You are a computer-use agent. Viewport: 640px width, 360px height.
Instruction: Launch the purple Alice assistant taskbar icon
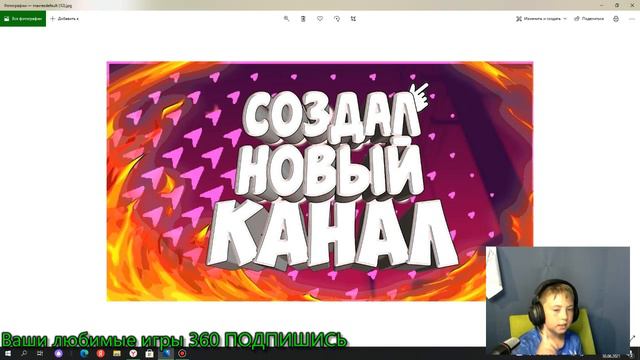pos(59,353)
